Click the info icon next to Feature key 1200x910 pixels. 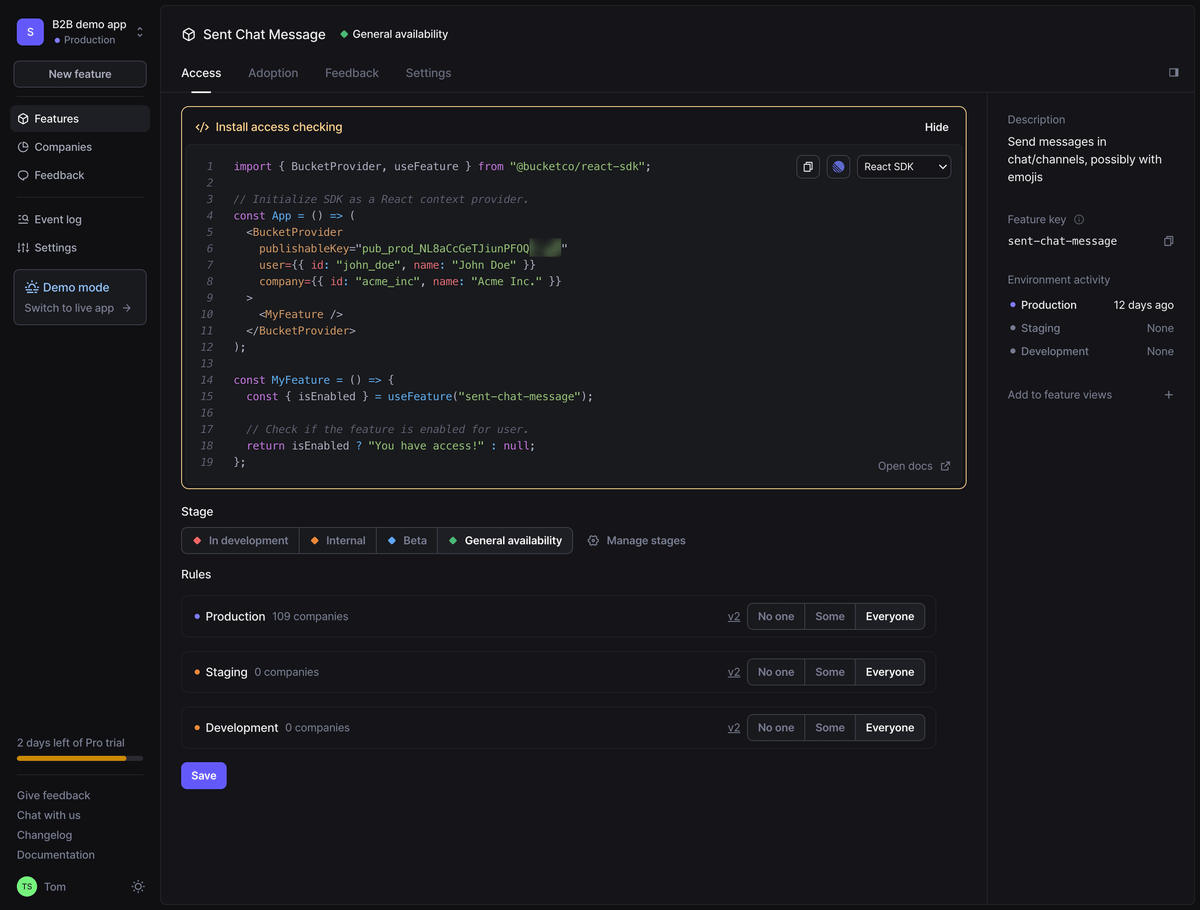coord(1079,220)
